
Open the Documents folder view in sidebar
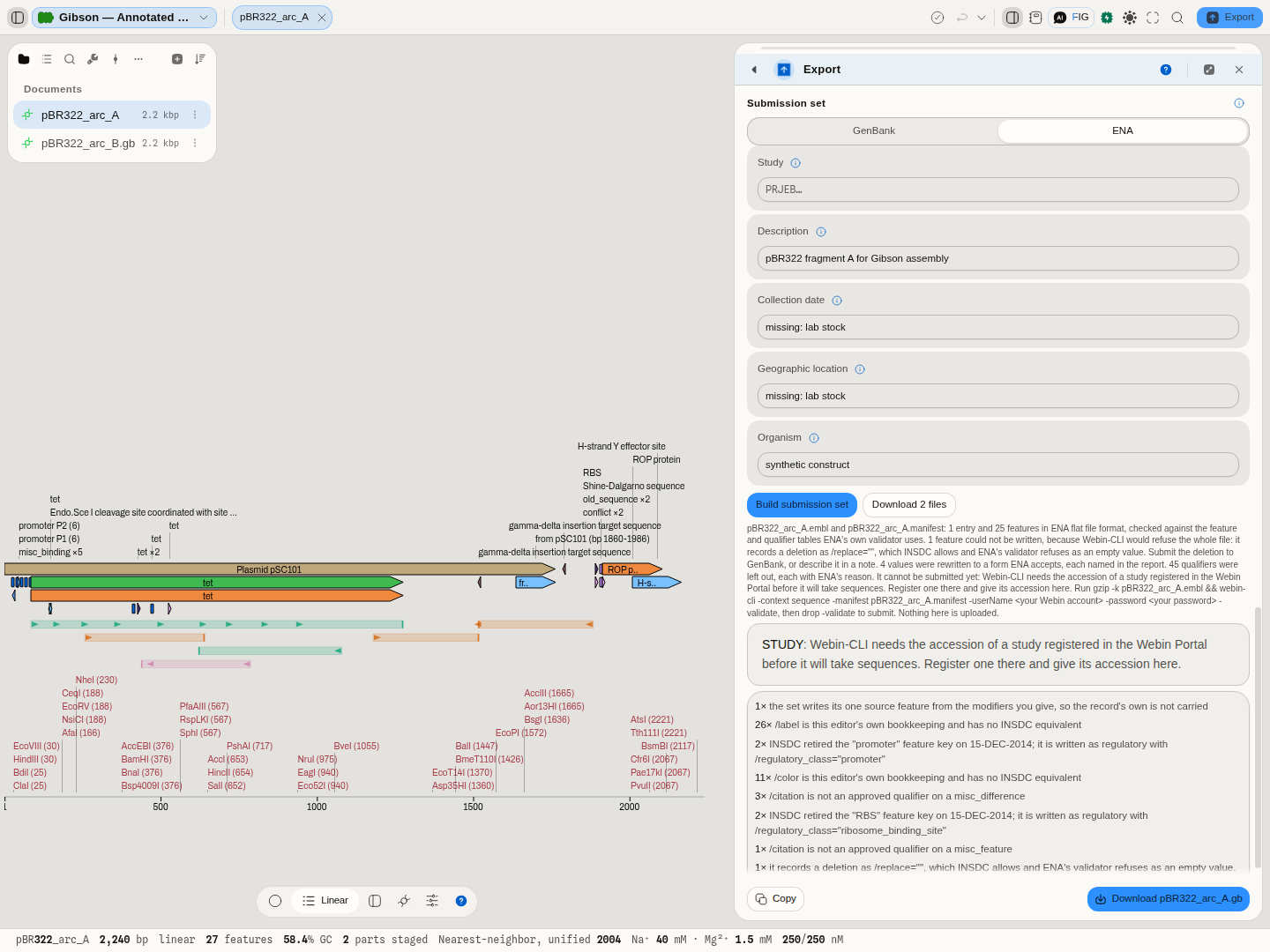coord(24,59)
